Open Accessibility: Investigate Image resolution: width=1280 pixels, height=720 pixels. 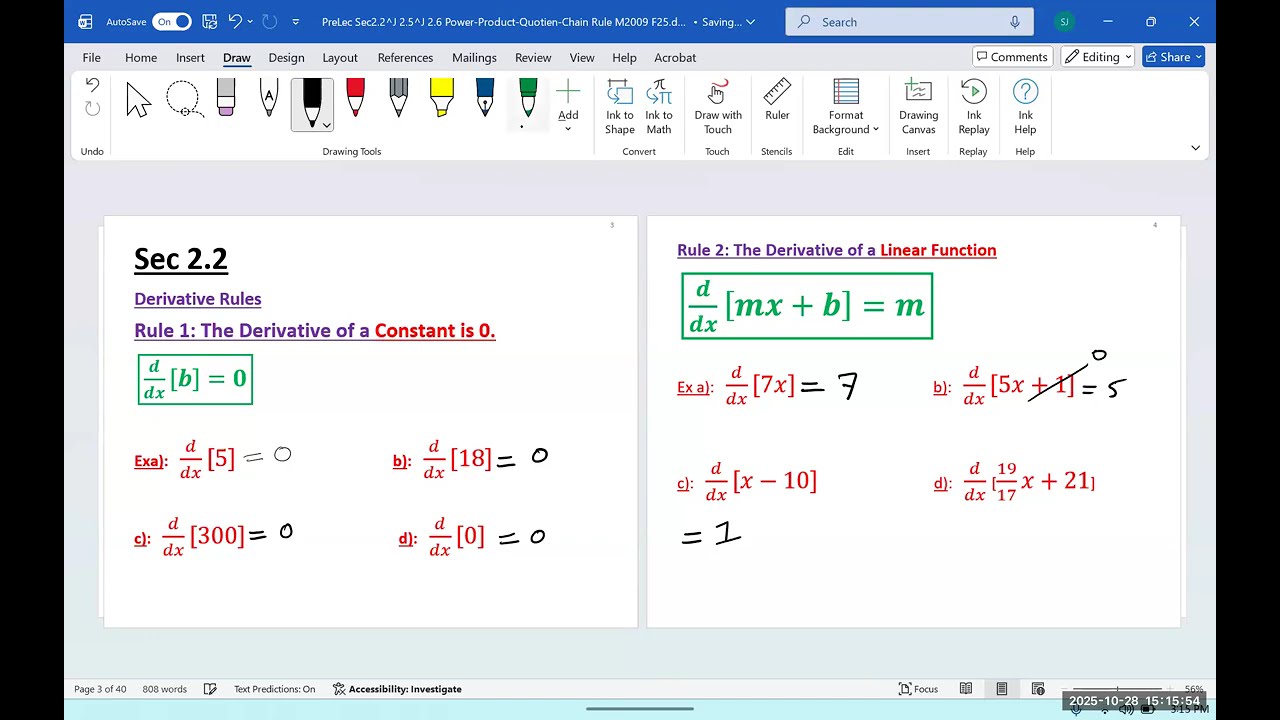click(x=397, y=689)
